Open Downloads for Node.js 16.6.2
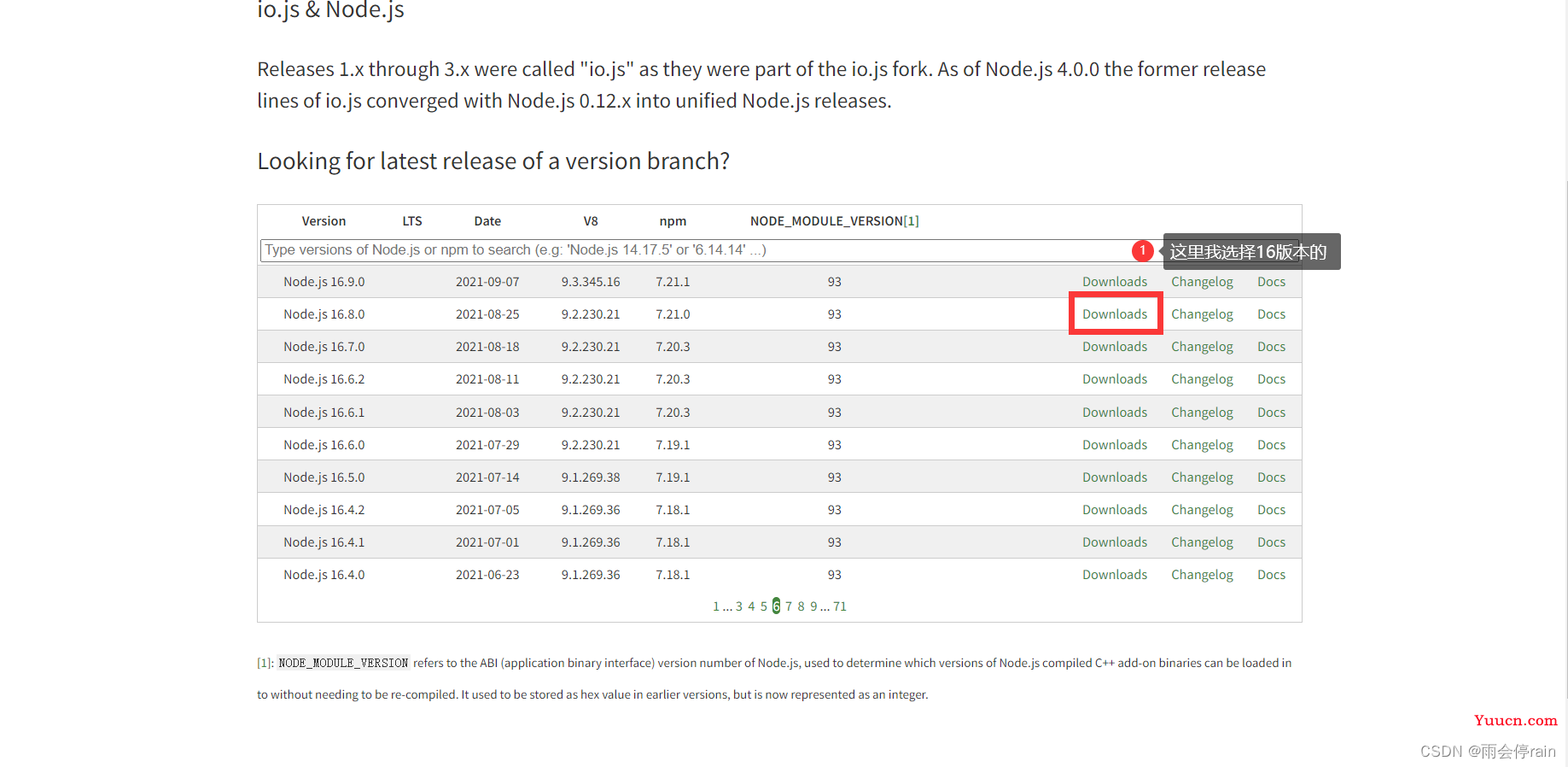The height and width of the screenshot is (767, 1568). [1115, 379]
